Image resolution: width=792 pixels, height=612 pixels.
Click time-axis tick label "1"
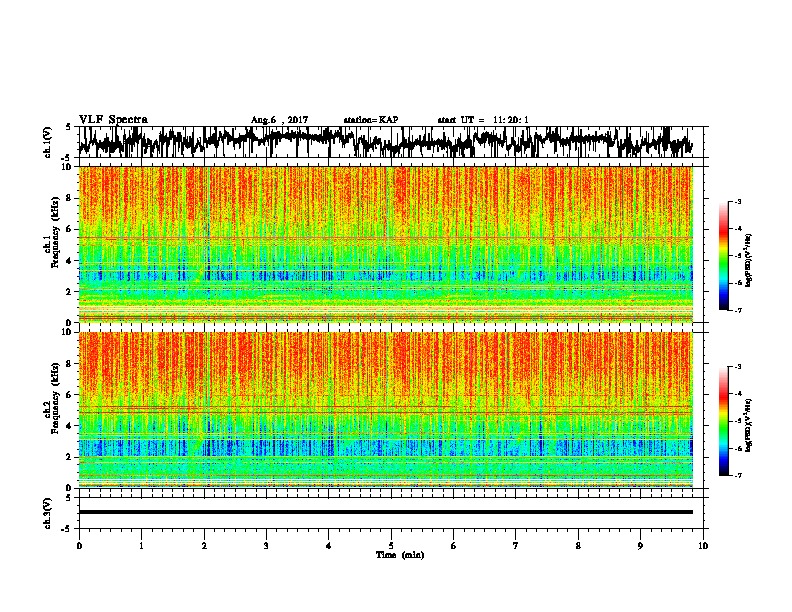[x=141, y=546]
